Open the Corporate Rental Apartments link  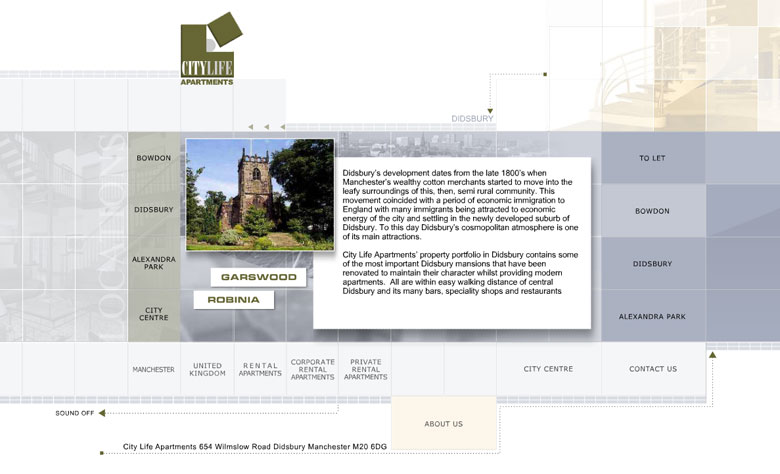(x=312, y=370)
